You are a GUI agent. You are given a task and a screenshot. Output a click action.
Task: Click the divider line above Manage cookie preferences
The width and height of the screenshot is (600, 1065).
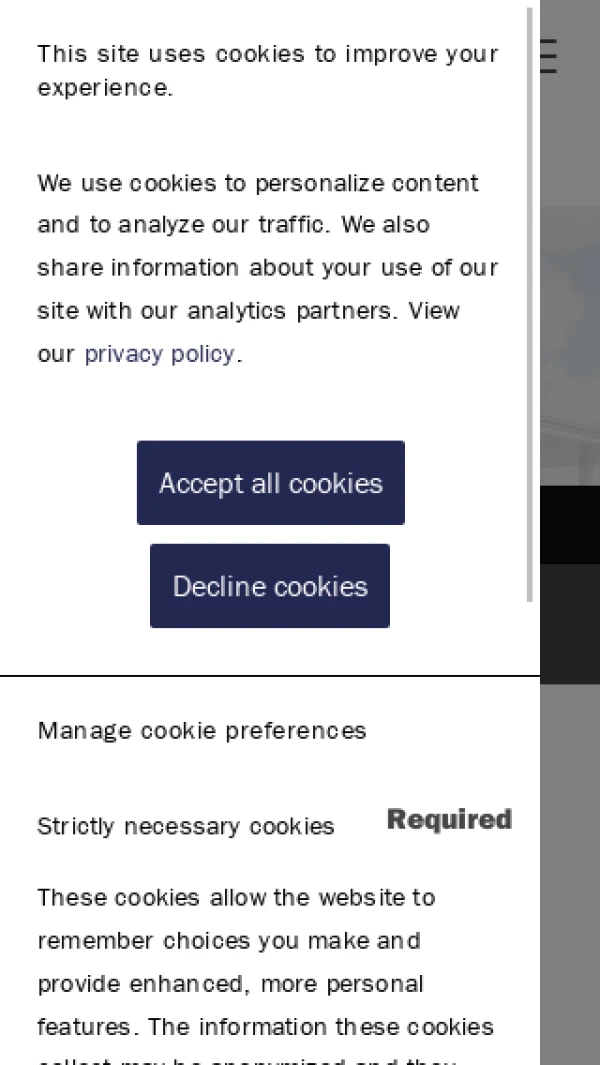pyautogui.click(x=270, y=676)
